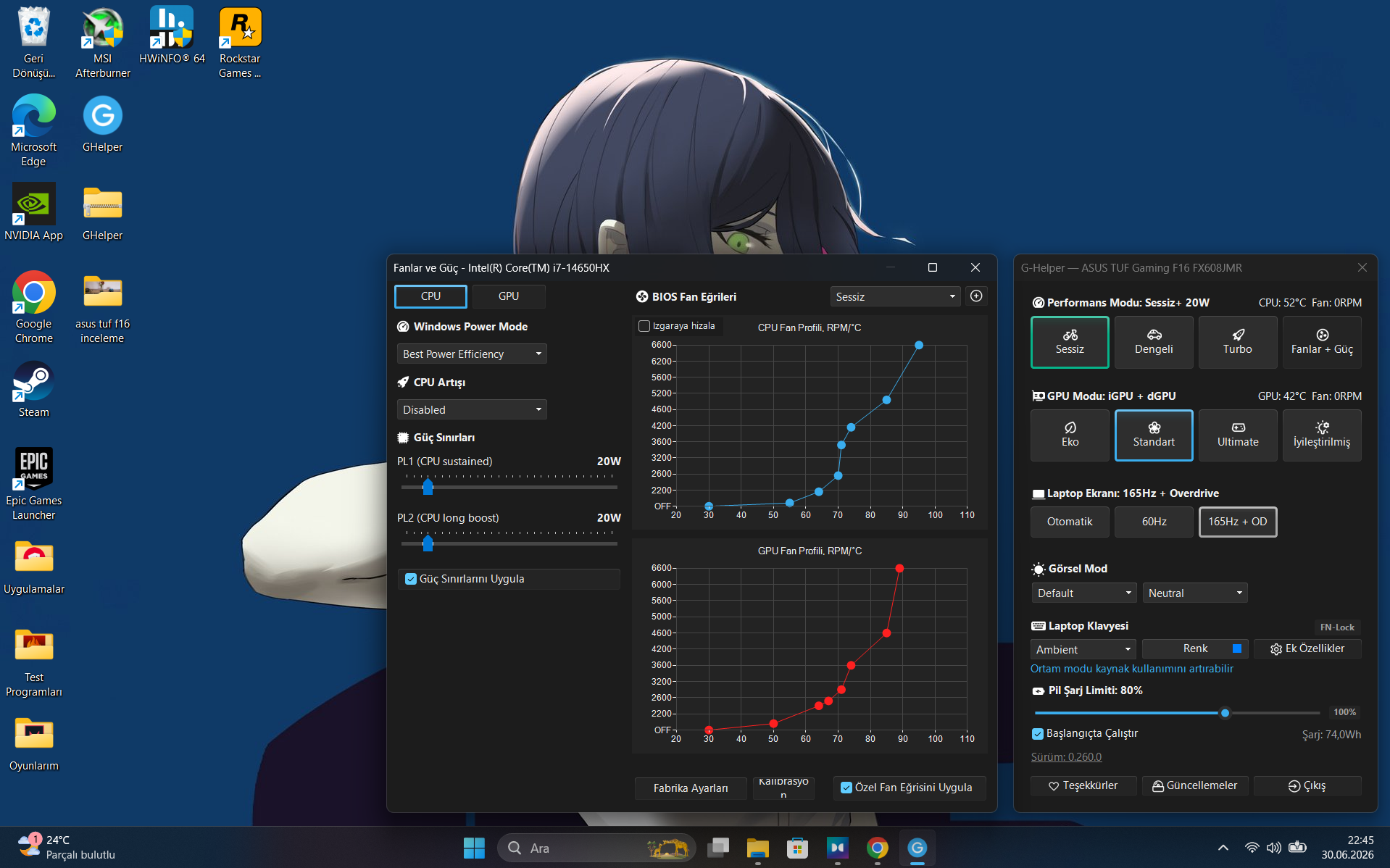
Task: Switch GPU mode to Ultimate
Action: point(1238,435)
